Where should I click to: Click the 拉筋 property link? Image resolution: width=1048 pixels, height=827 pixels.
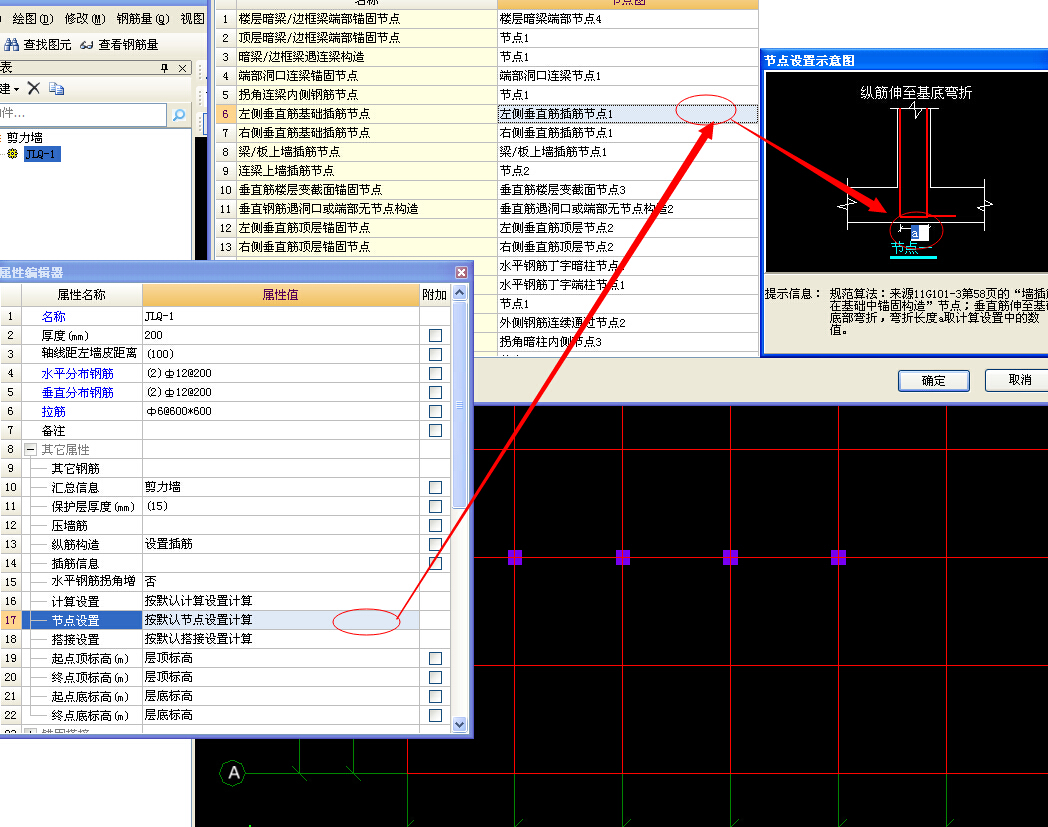coord(53,412)
